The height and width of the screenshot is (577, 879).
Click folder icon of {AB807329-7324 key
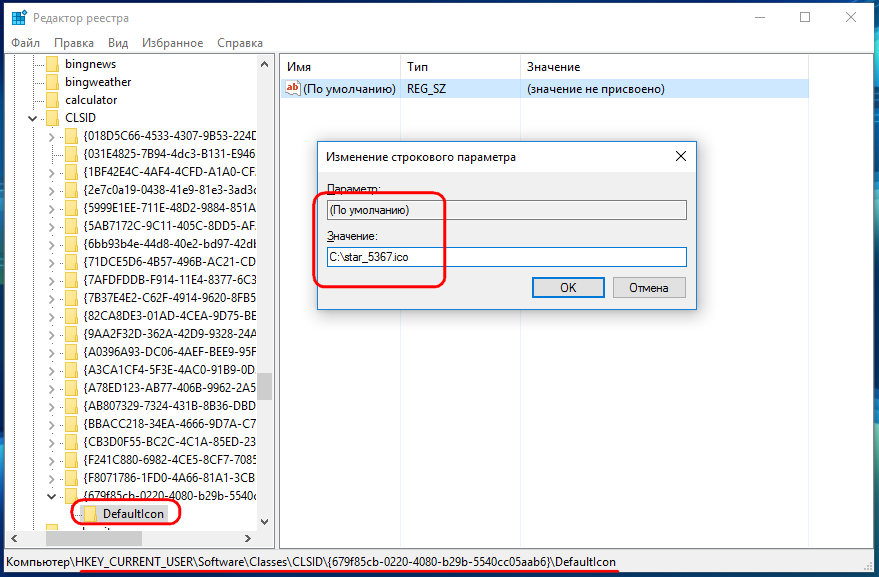tap(71, 405)
